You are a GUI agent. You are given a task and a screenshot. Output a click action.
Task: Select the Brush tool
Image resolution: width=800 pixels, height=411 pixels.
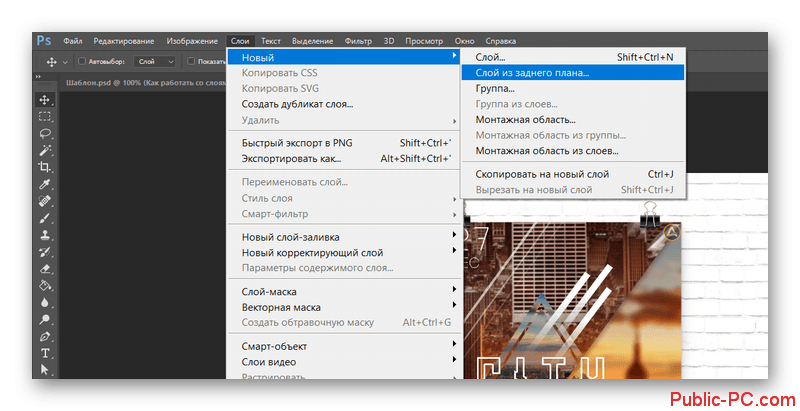45,217
